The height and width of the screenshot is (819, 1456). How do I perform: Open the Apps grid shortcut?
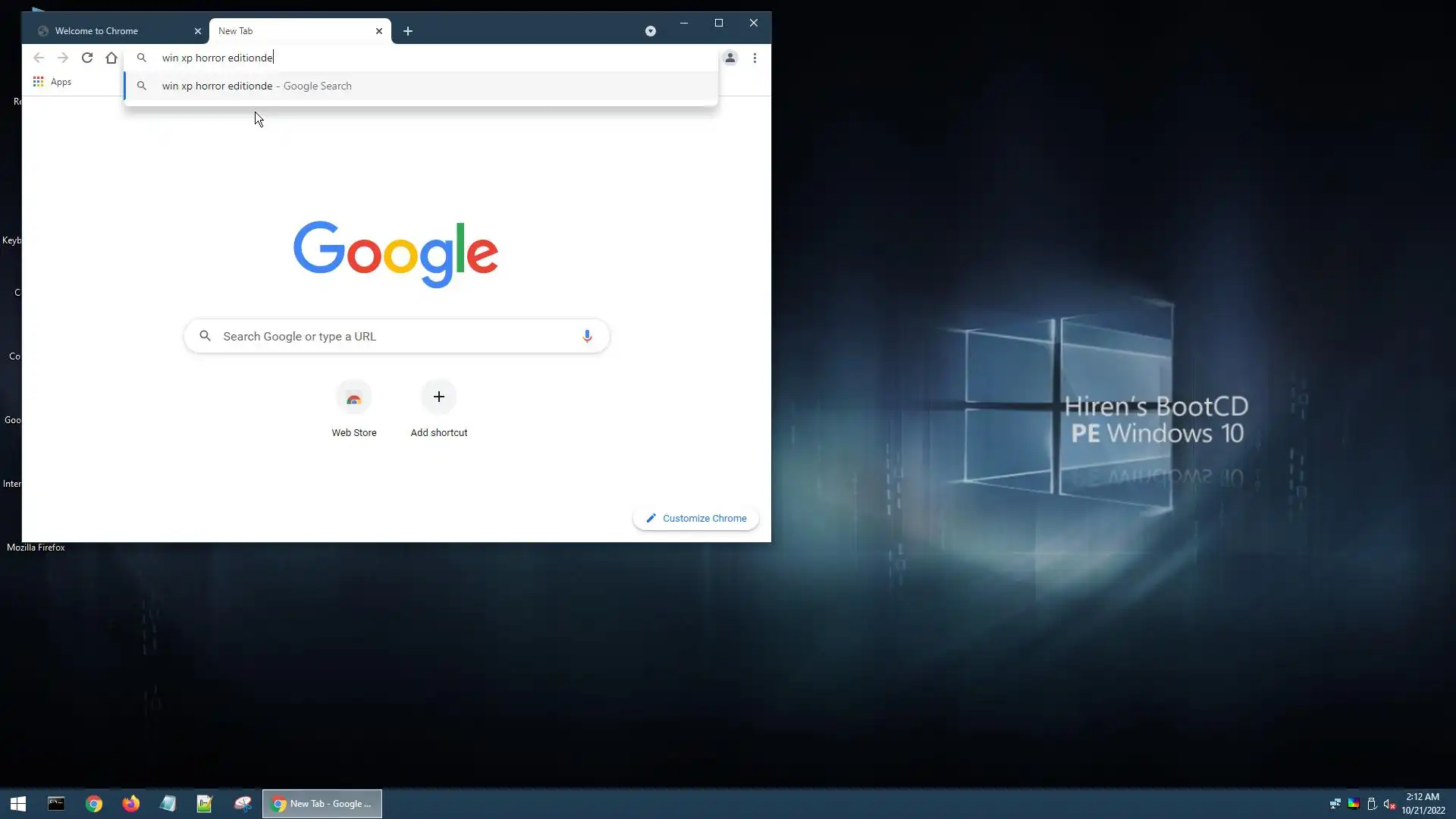click(52, 82)
